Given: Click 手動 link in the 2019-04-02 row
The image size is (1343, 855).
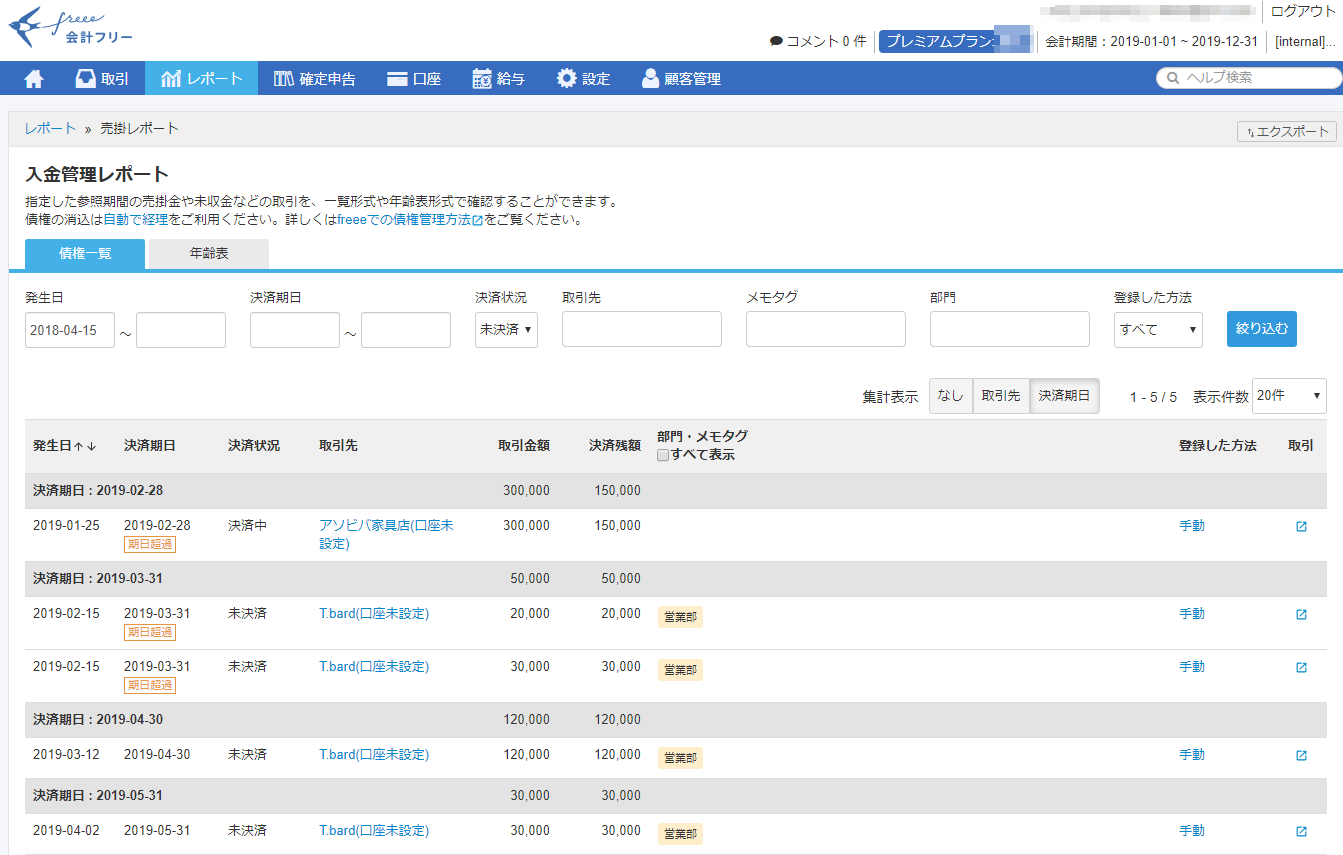Looking at the screenshot, I should 1192,830.
